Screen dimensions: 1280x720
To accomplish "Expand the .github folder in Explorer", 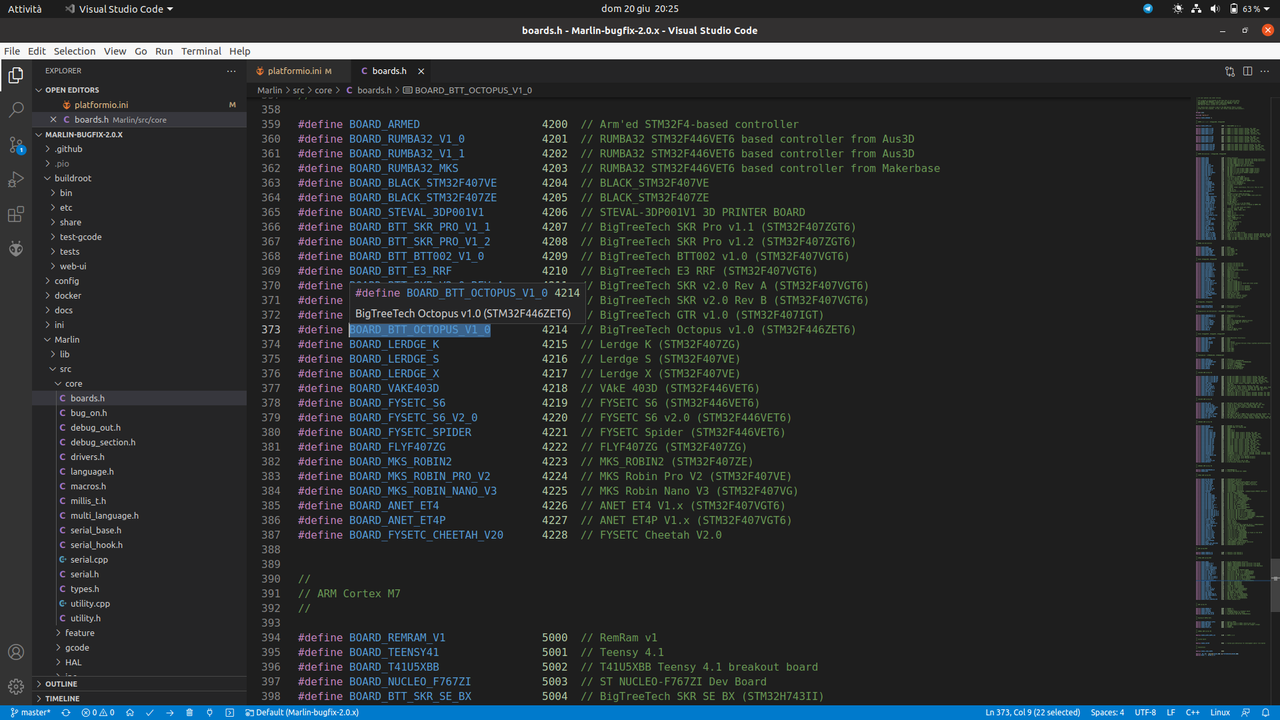I will tap(68, 148).
